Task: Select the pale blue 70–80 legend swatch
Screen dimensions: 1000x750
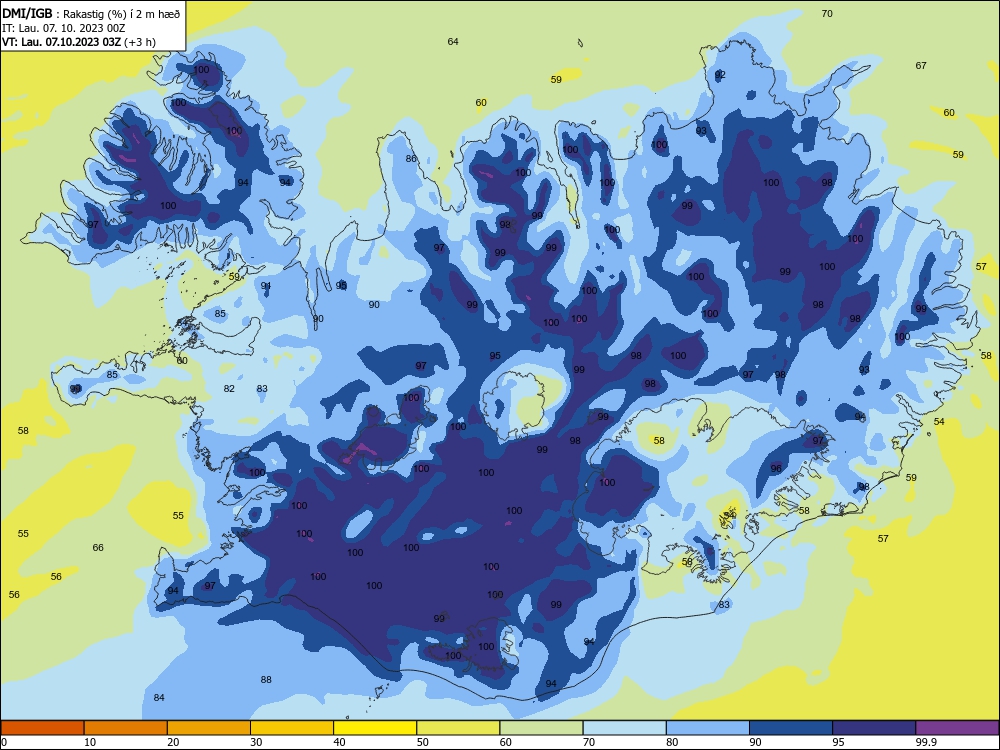Action: [624, 728]
